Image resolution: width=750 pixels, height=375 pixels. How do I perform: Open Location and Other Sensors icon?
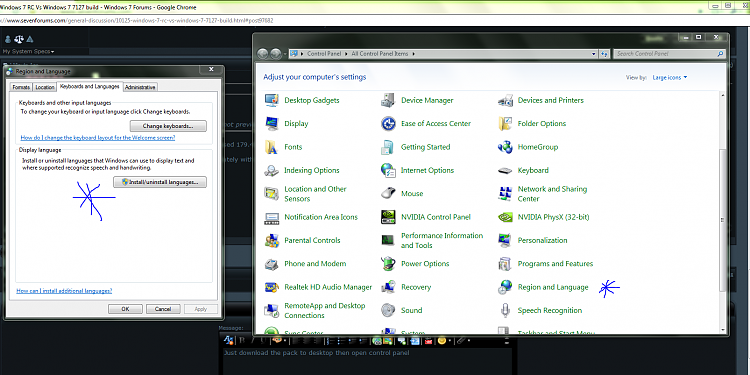click(272, 194)
